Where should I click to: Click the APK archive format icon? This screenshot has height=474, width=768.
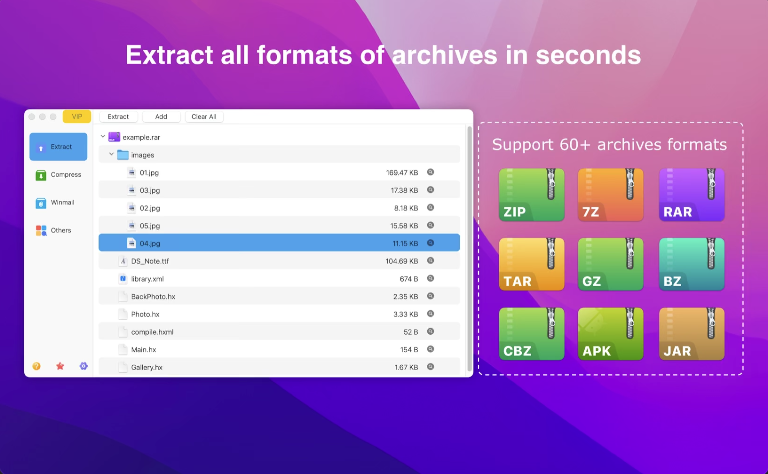(610, 334)
